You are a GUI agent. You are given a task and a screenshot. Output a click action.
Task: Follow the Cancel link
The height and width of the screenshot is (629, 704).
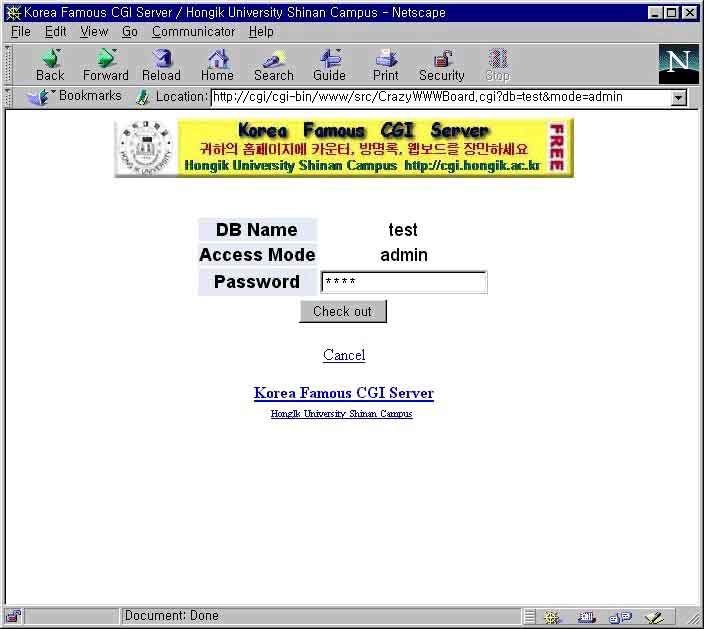(344, 355)
